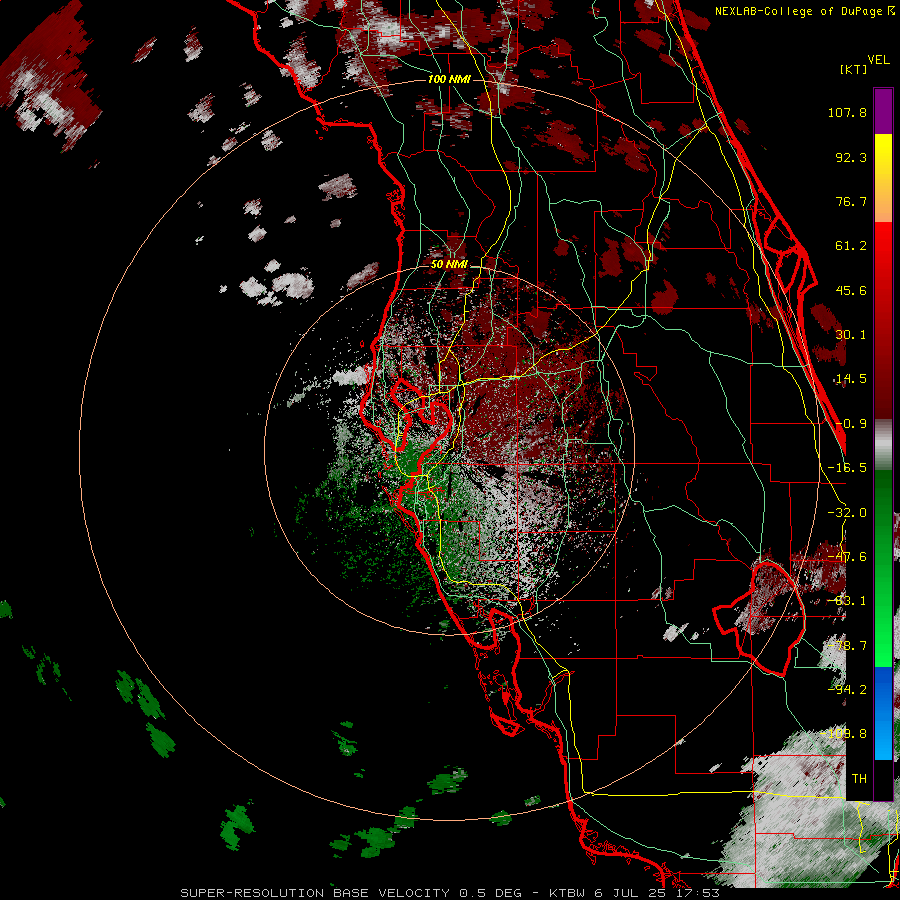
Task: Click the -16.5 velocity scale value
Action: (847, 468)
